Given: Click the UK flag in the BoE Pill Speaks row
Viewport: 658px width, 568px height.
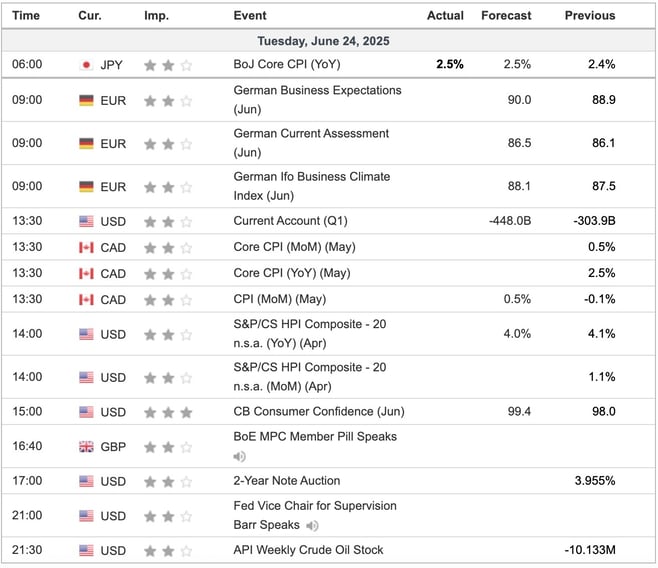Looking at the screenshot, I should [x=86, y=447].
